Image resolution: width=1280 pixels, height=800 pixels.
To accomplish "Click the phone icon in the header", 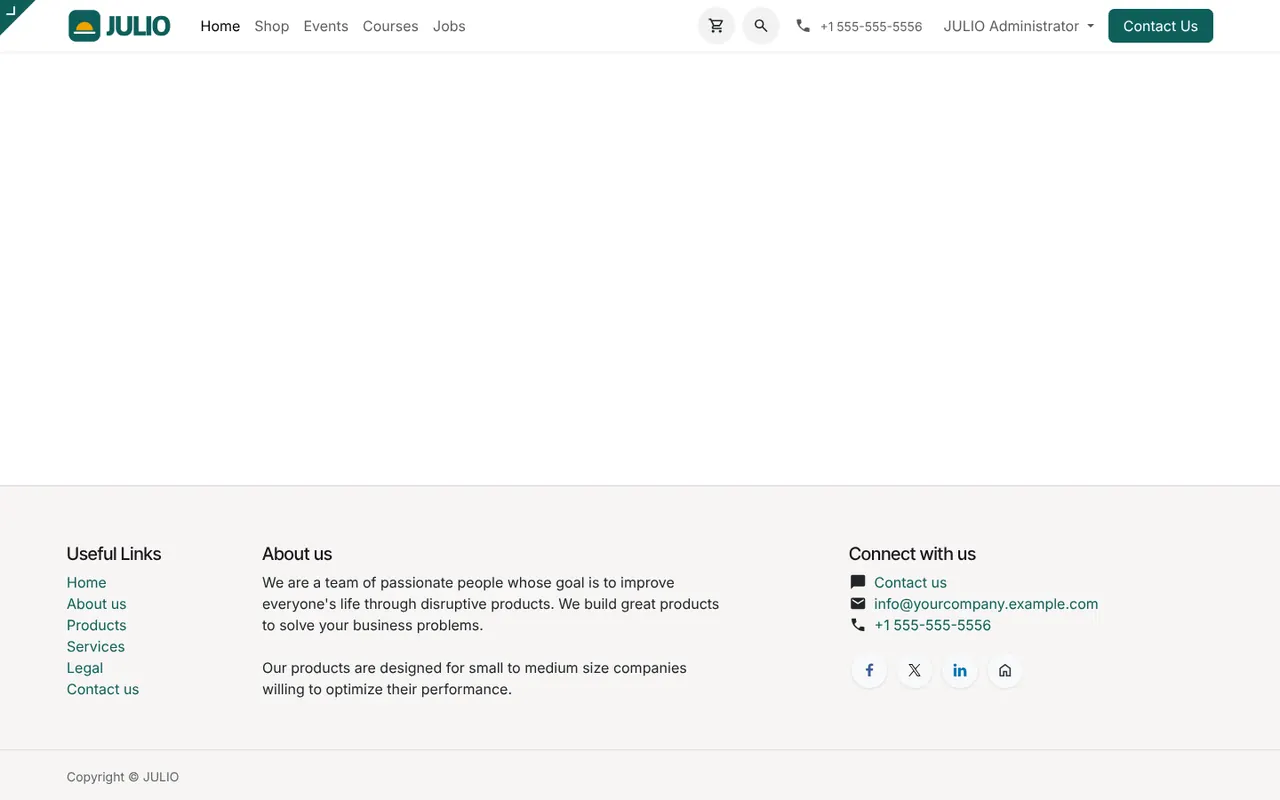I will tap(803, 26).
